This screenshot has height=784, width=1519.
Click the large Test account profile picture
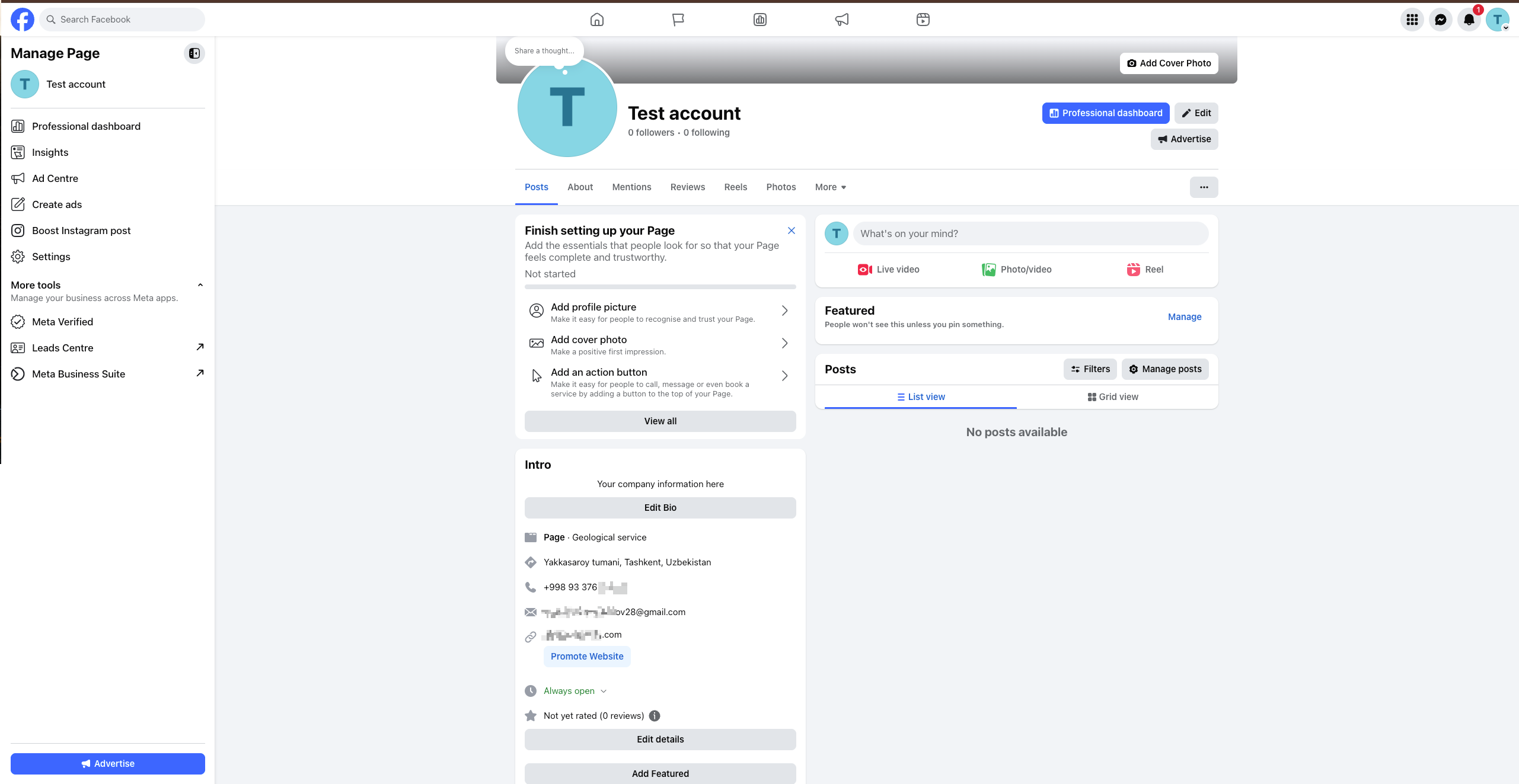[567, 107]
